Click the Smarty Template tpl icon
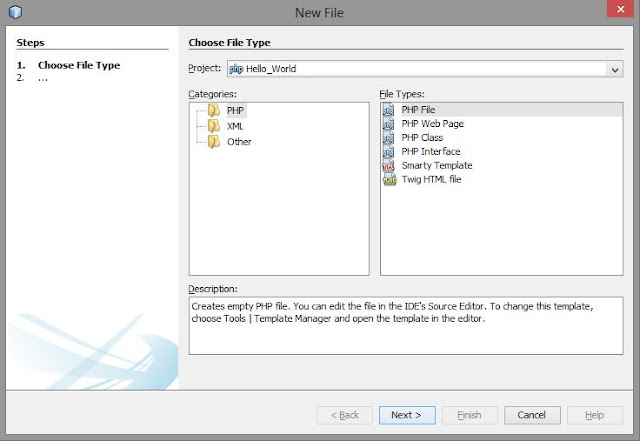 pyautogui.click(x=389, y=165)
